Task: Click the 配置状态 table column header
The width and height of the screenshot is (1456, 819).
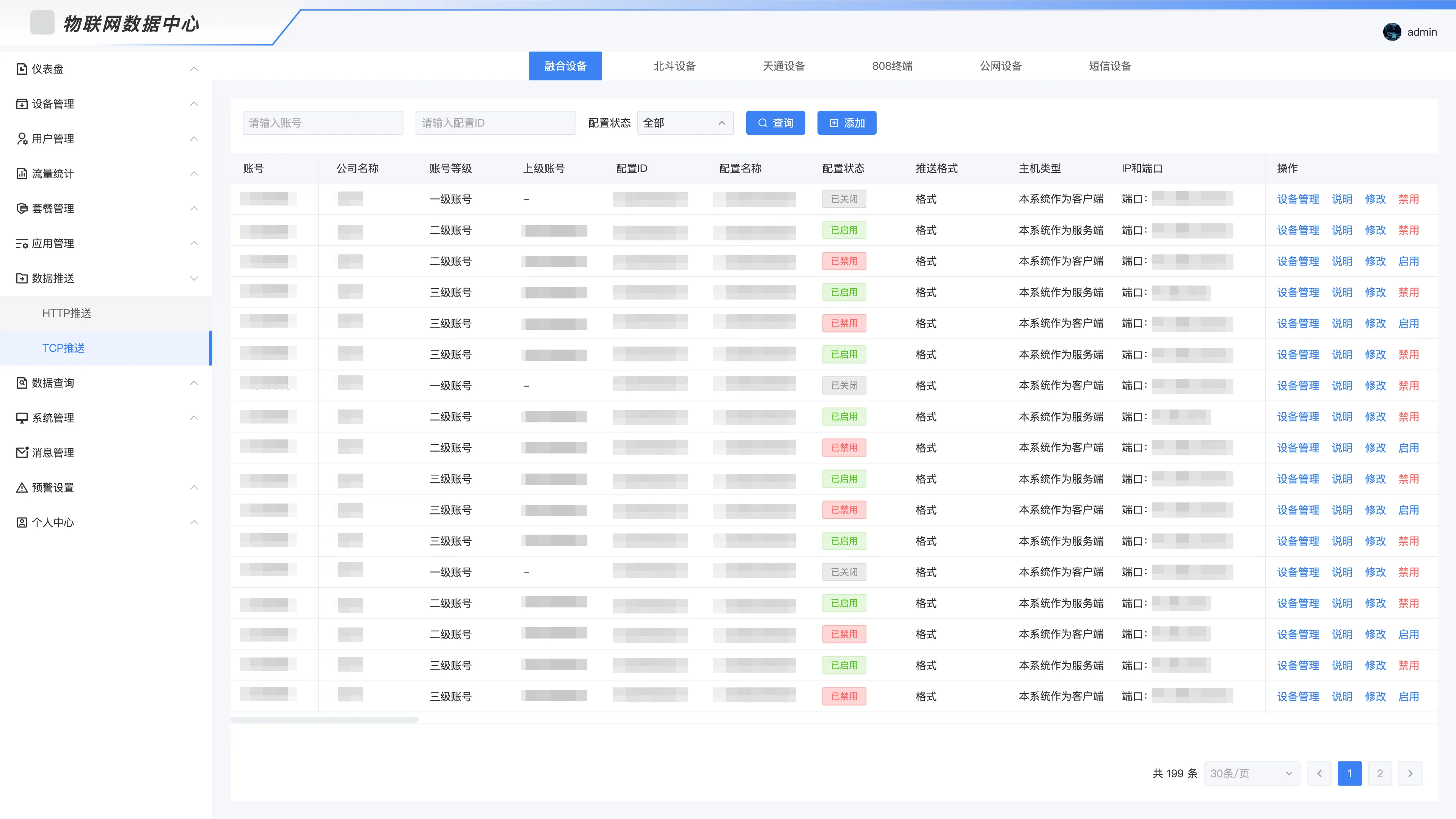Action: tap(843, 168)
